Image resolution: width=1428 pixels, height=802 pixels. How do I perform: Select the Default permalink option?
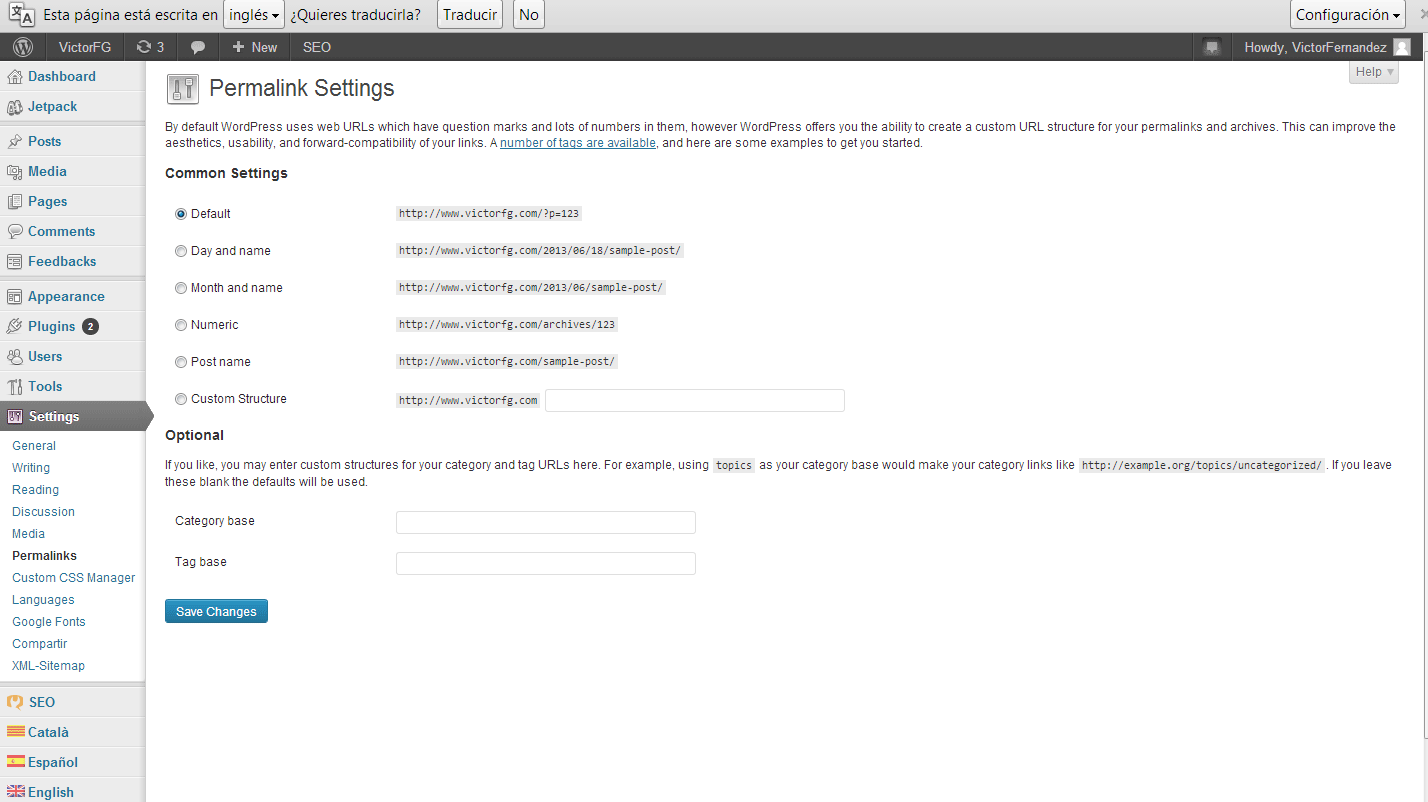(181, 214)
